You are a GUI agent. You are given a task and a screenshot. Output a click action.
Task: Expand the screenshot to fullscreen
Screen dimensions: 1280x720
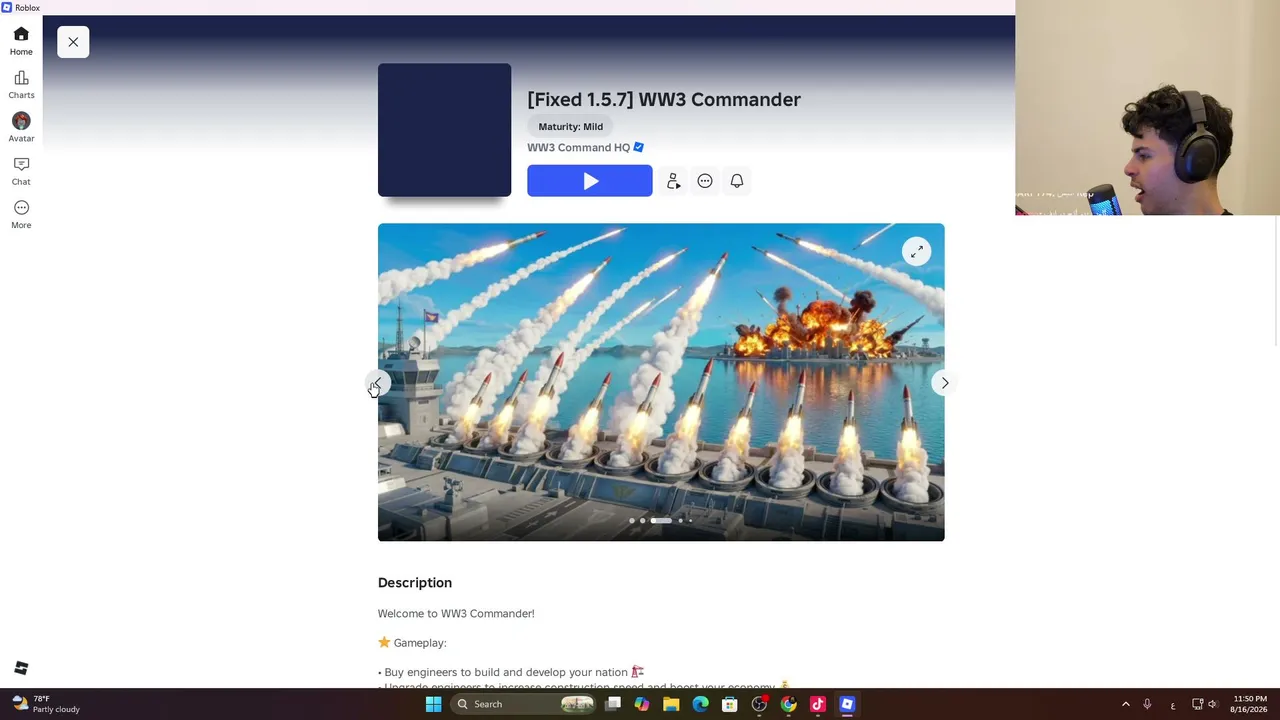pos(917,251)
